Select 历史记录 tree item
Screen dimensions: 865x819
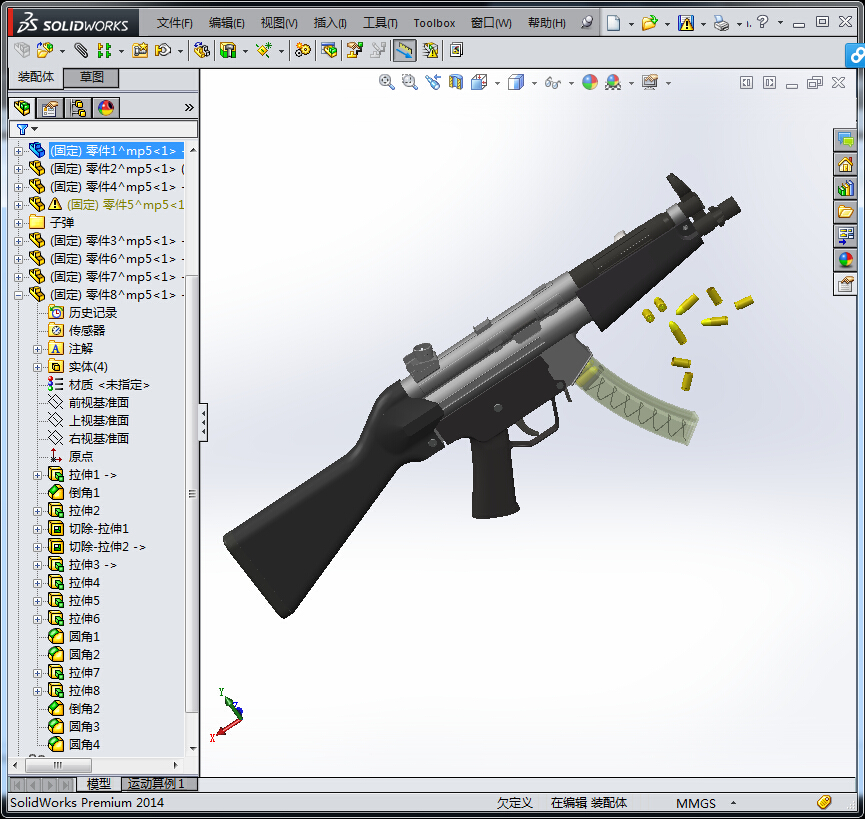[93, 313]
